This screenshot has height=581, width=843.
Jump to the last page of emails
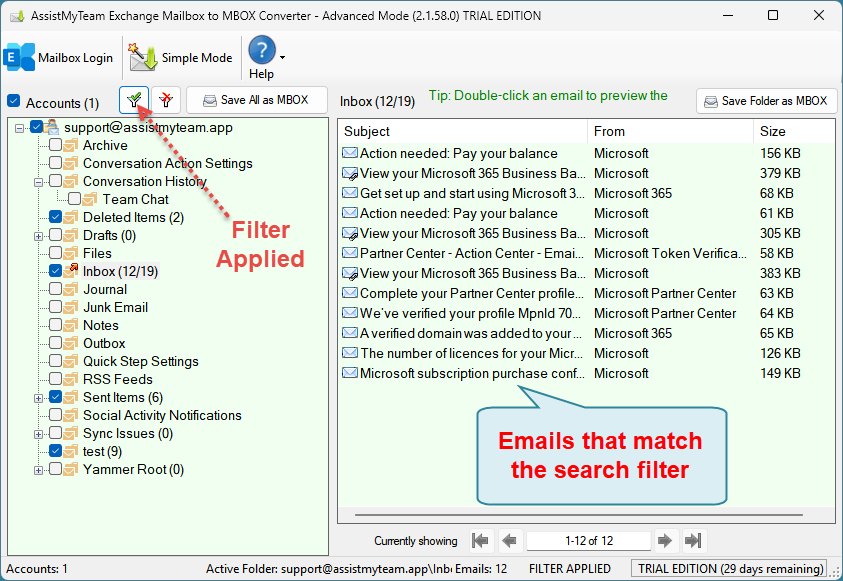pos(693,541)
